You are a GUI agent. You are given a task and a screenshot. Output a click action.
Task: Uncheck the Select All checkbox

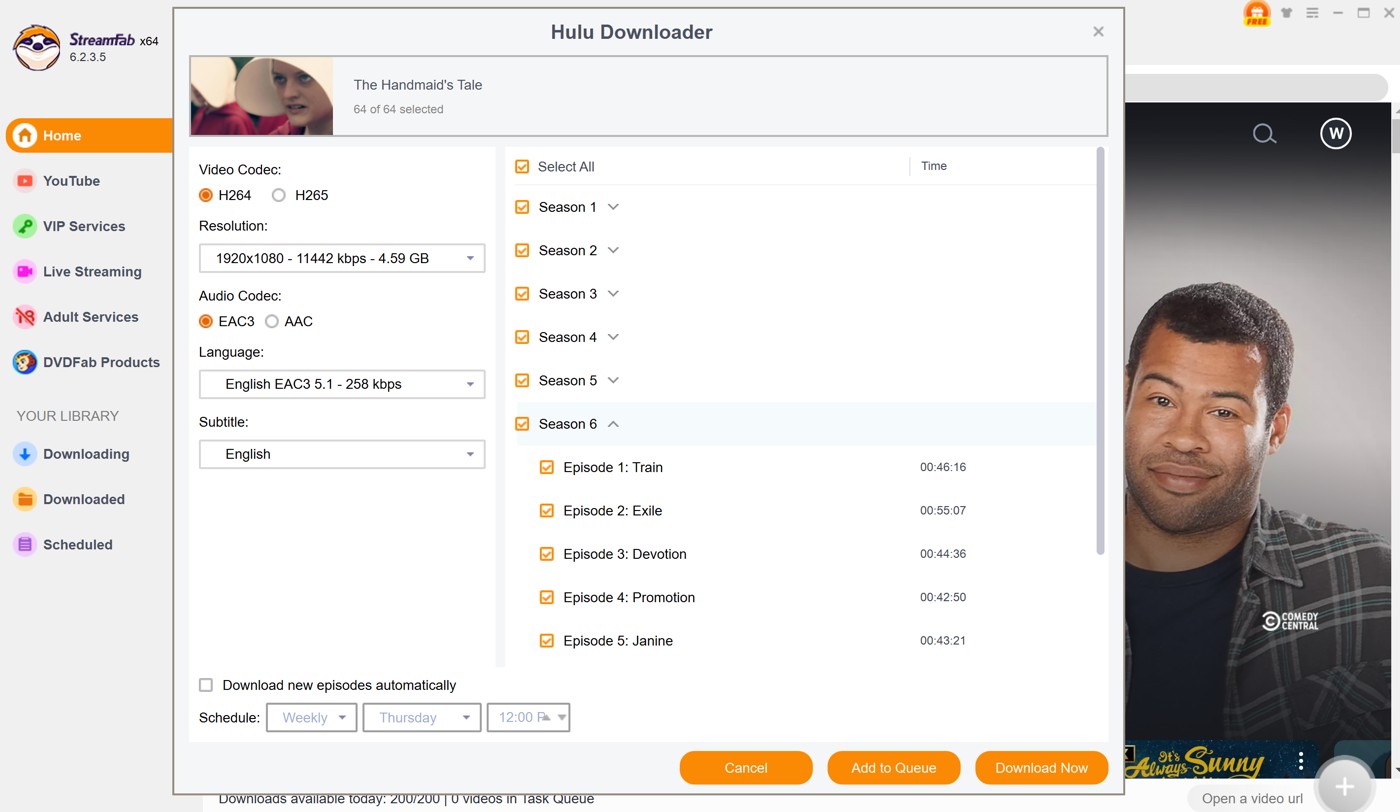point(522,167)
